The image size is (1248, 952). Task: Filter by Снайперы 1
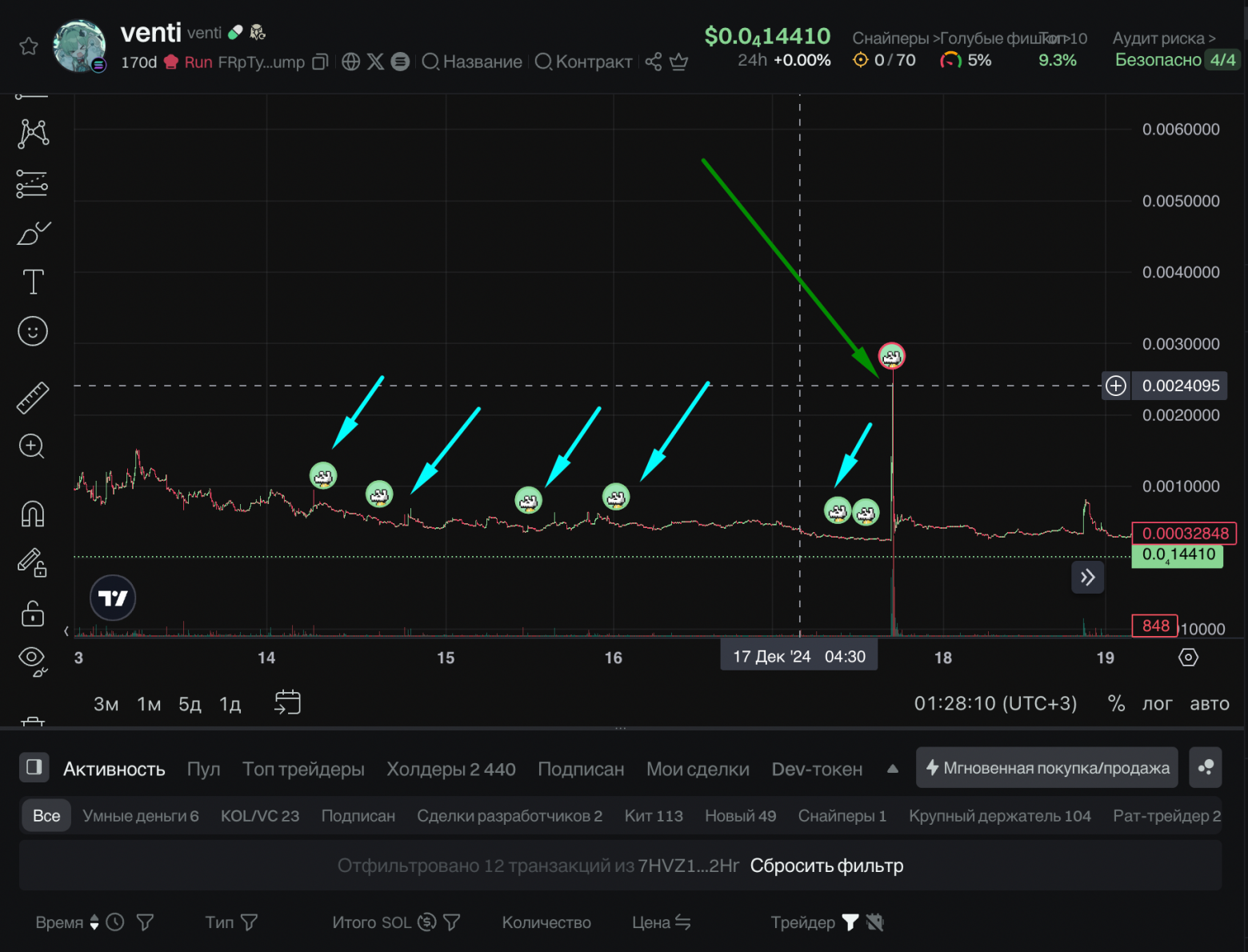[842, 816]
